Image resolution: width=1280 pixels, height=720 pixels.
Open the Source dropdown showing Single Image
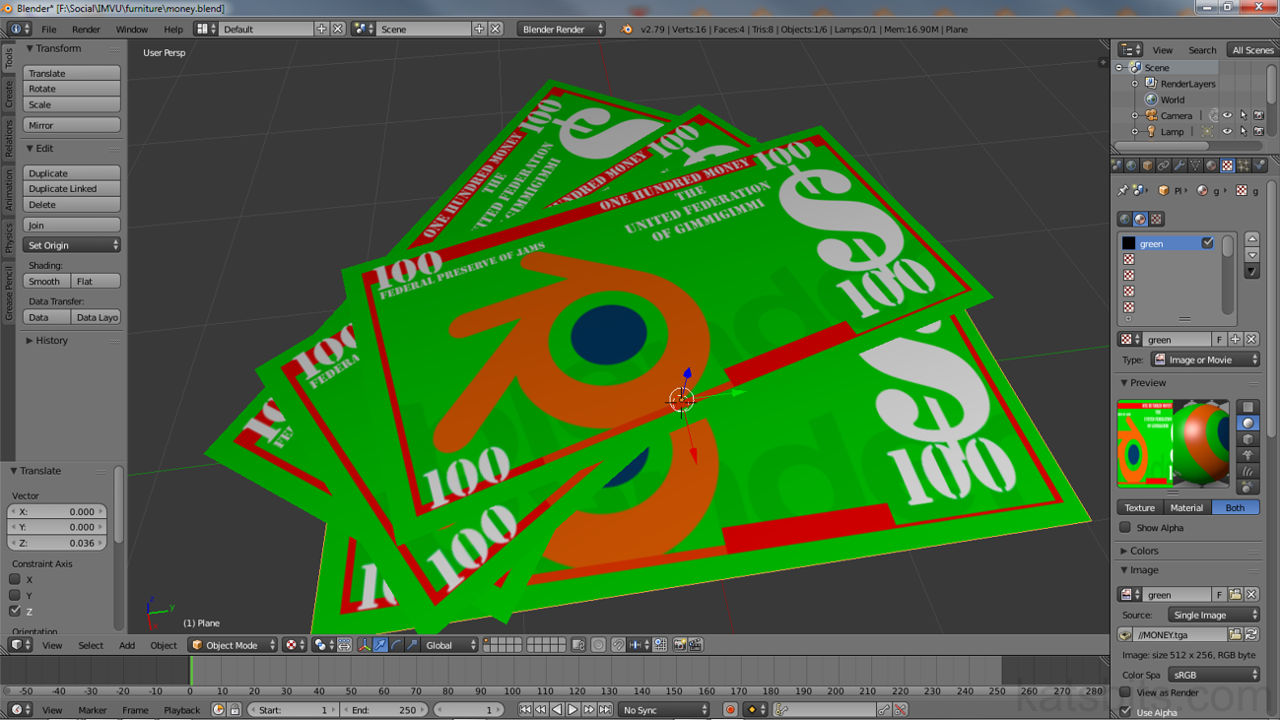(1213, 614)
